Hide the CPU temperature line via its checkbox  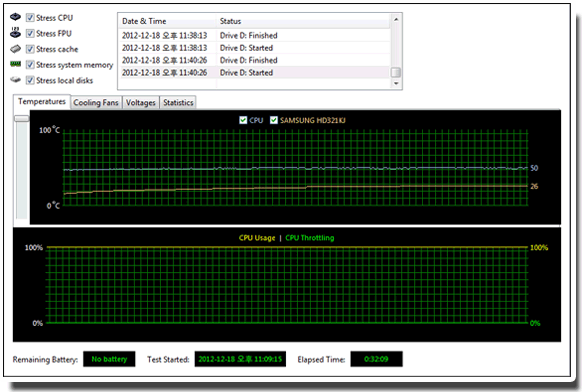pos(243,120)
